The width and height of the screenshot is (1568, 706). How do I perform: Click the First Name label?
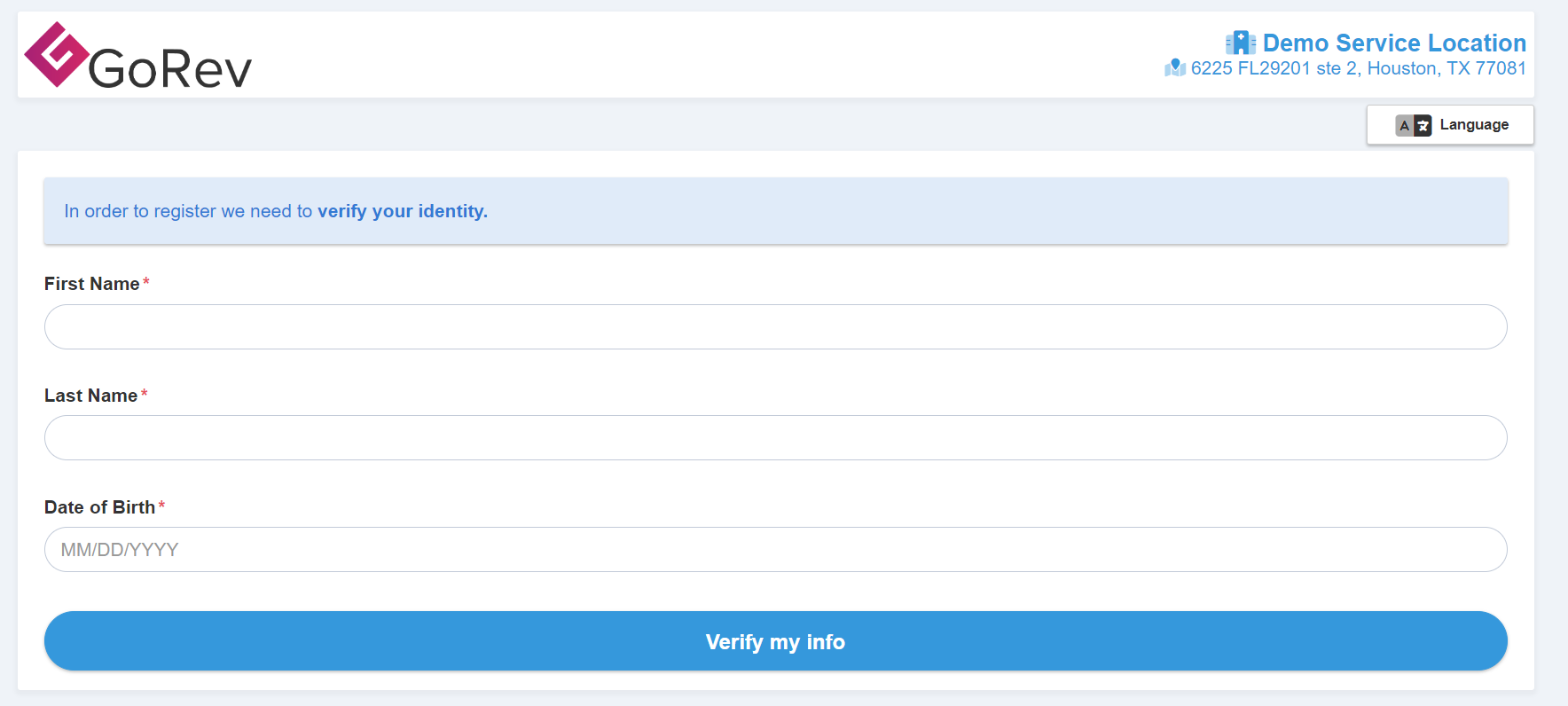[92, 284]
